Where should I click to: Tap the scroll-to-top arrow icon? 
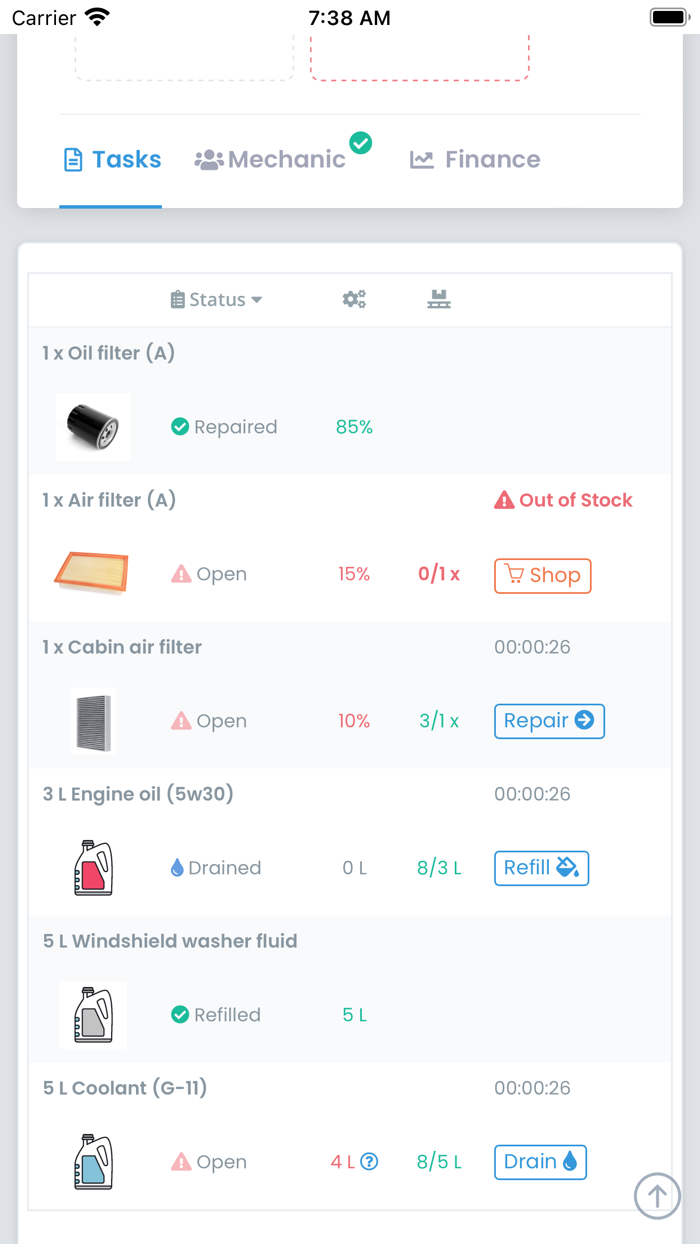point(657,1195)
